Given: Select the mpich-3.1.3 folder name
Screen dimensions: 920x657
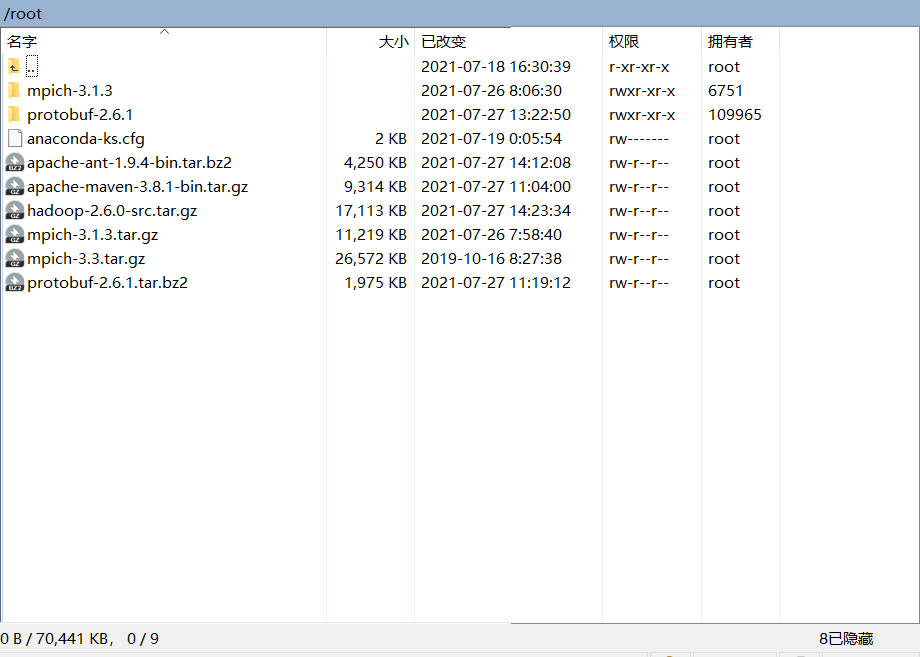Looking at the screenshot, I should coord(70,91).
